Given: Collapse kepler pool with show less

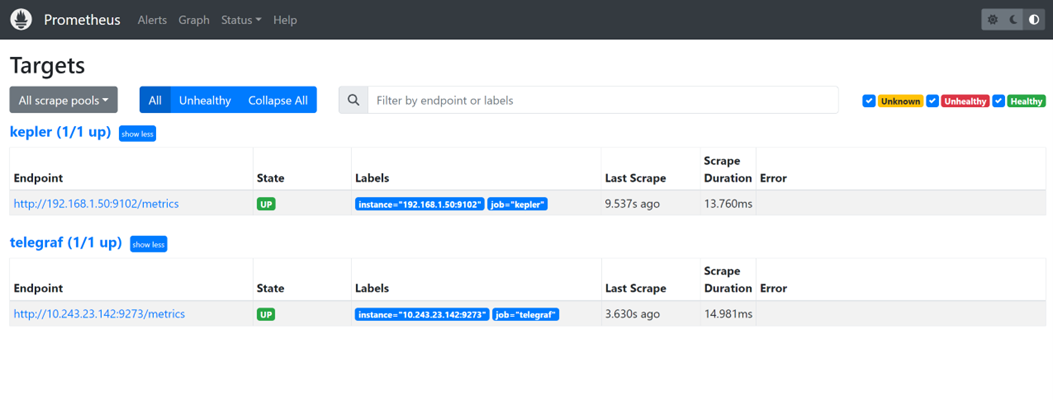Looking at the screenshot, I should (137, 133).
